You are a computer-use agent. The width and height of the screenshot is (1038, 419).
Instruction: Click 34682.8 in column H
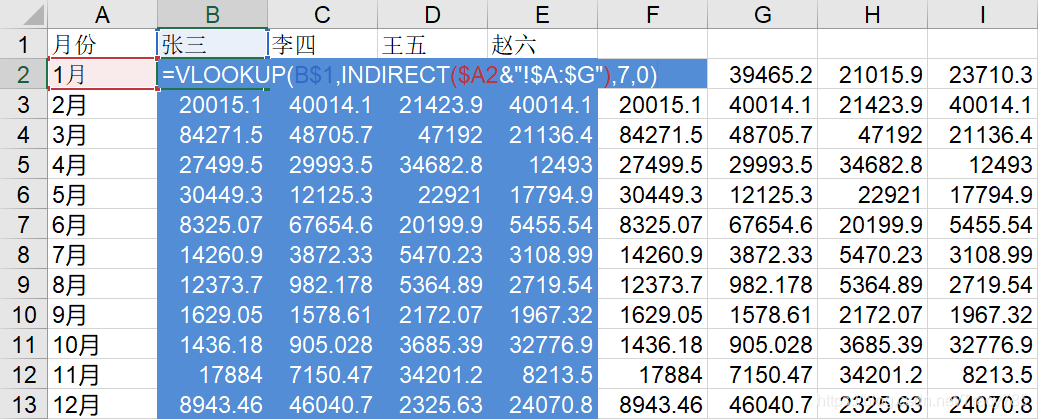coord(872,164)
